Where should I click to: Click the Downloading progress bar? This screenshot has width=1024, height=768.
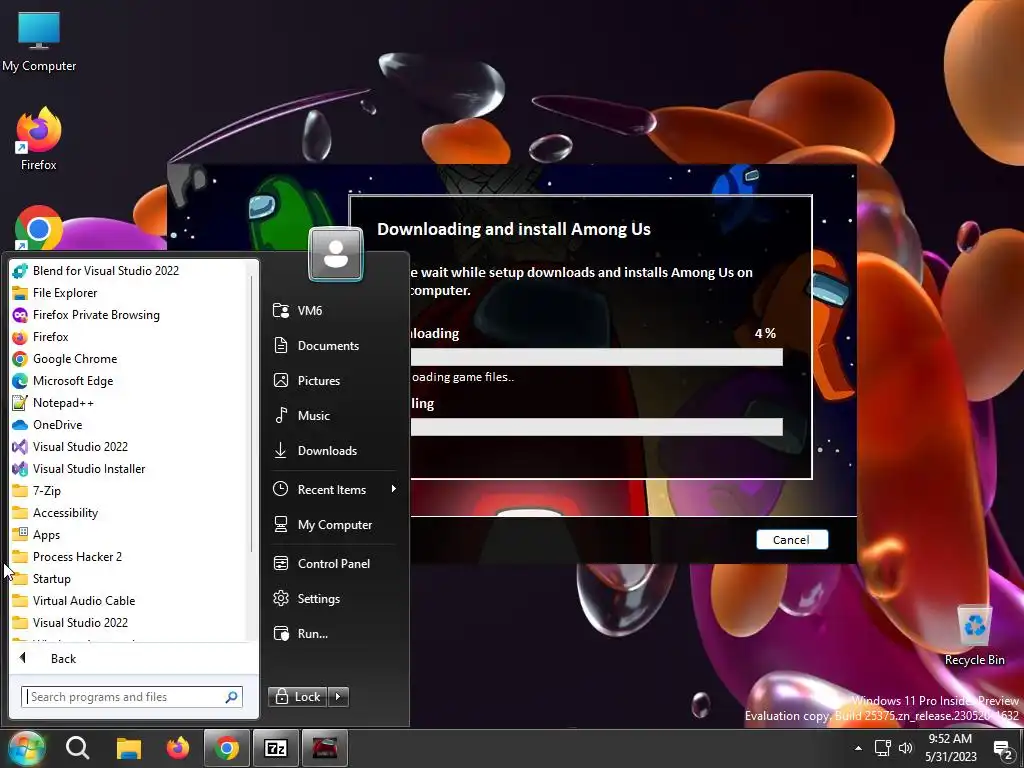pyautogui.click(x=597, y=357)
